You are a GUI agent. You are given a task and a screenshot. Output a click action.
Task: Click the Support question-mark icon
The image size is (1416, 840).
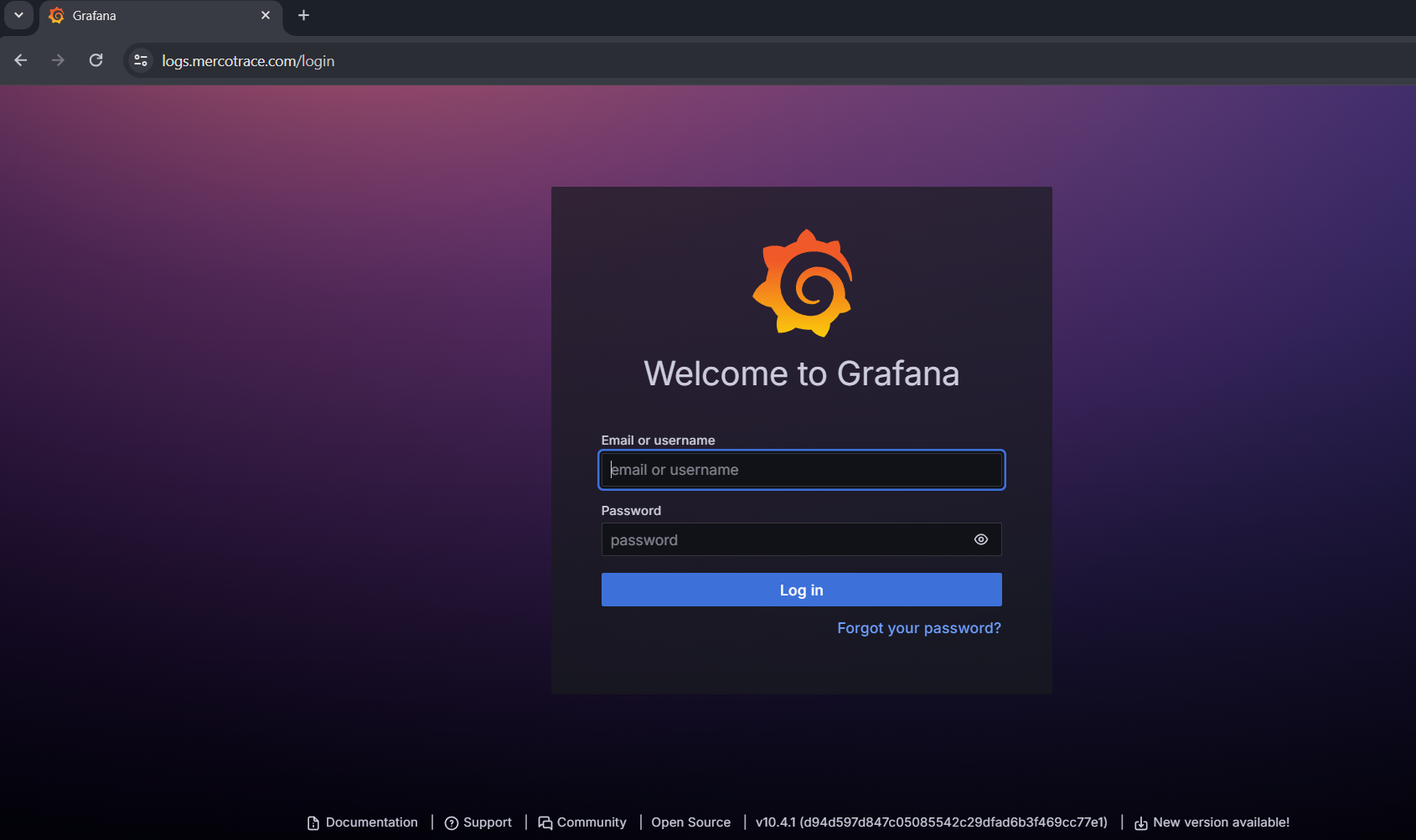click(x=452, y=823)
